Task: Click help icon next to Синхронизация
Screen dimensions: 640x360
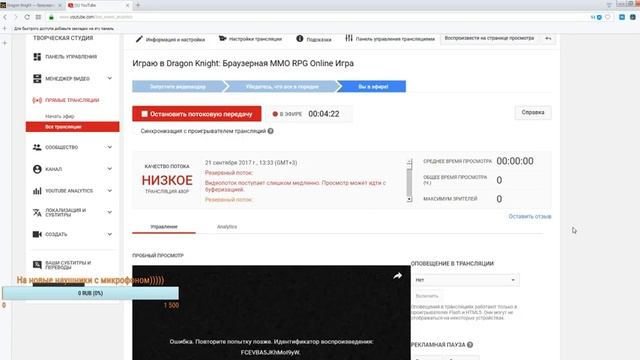Action: (271, 131)
